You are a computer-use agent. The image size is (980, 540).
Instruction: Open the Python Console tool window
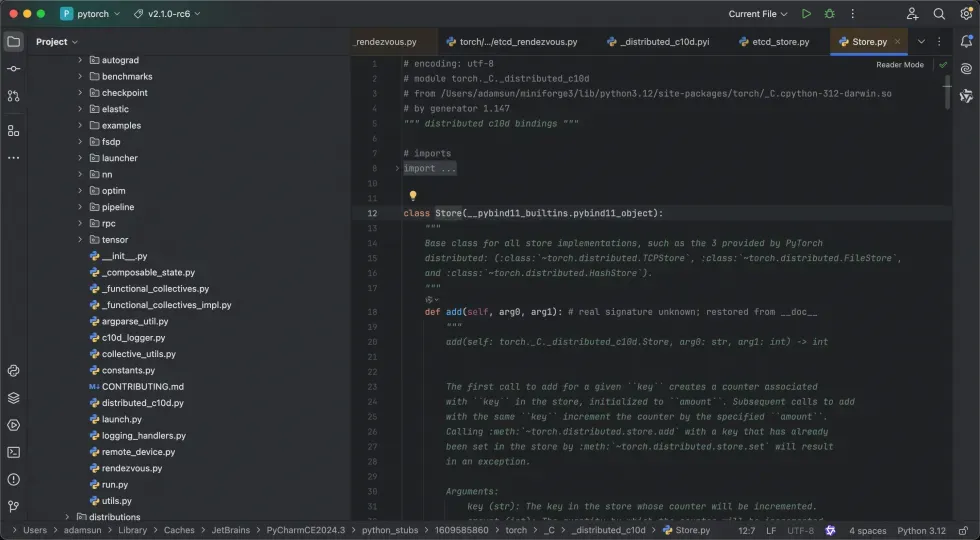coord(14,371)
